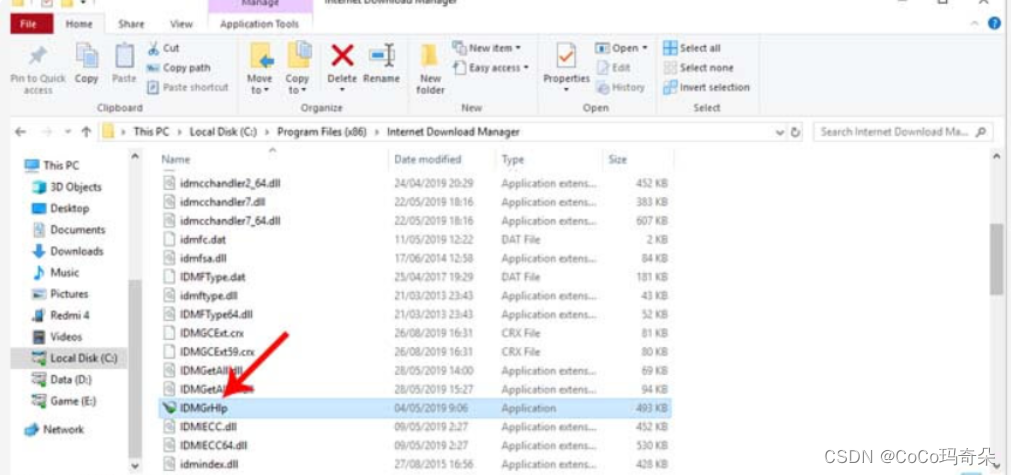Choose Copy path in the ribbon
Viewport: 1011px width, 475px height.
[x=179, y=68]
